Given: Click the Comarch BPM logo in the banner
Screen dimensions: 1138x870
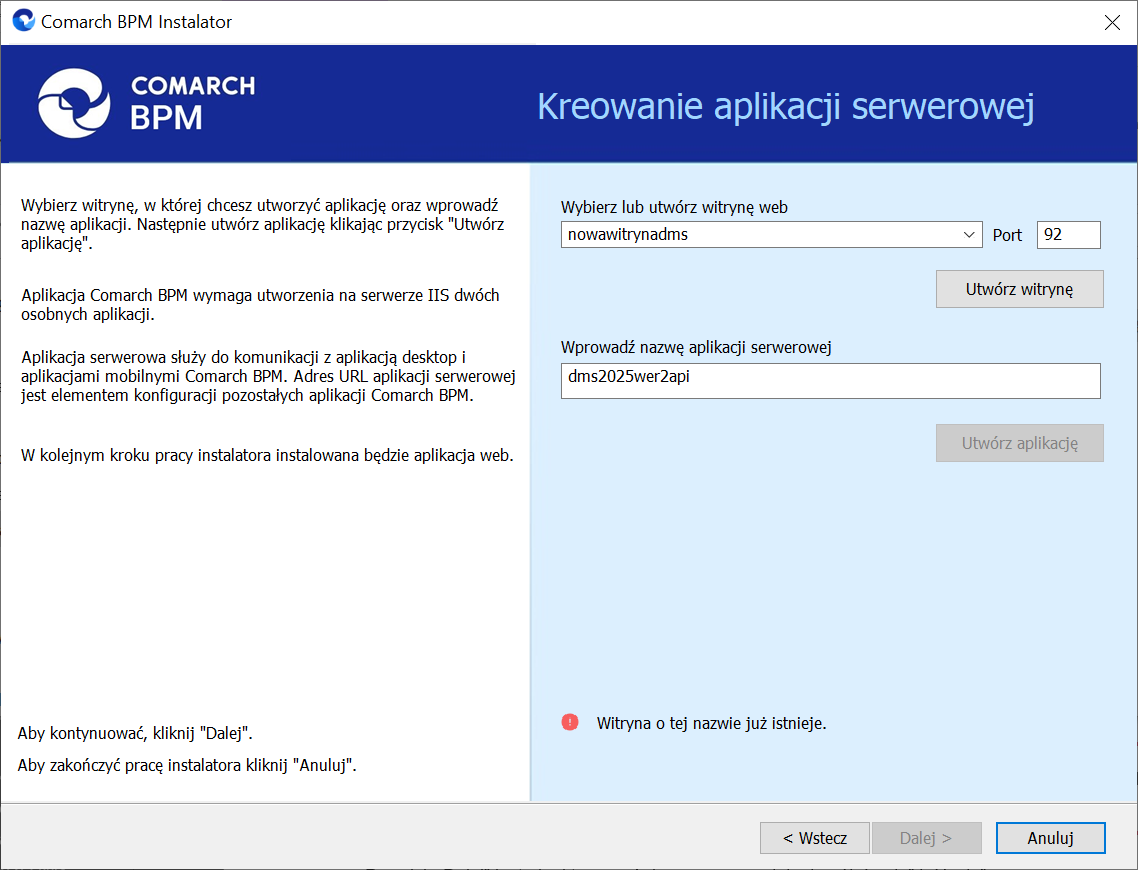Looking at the screenshot, I should coord(147,103).
